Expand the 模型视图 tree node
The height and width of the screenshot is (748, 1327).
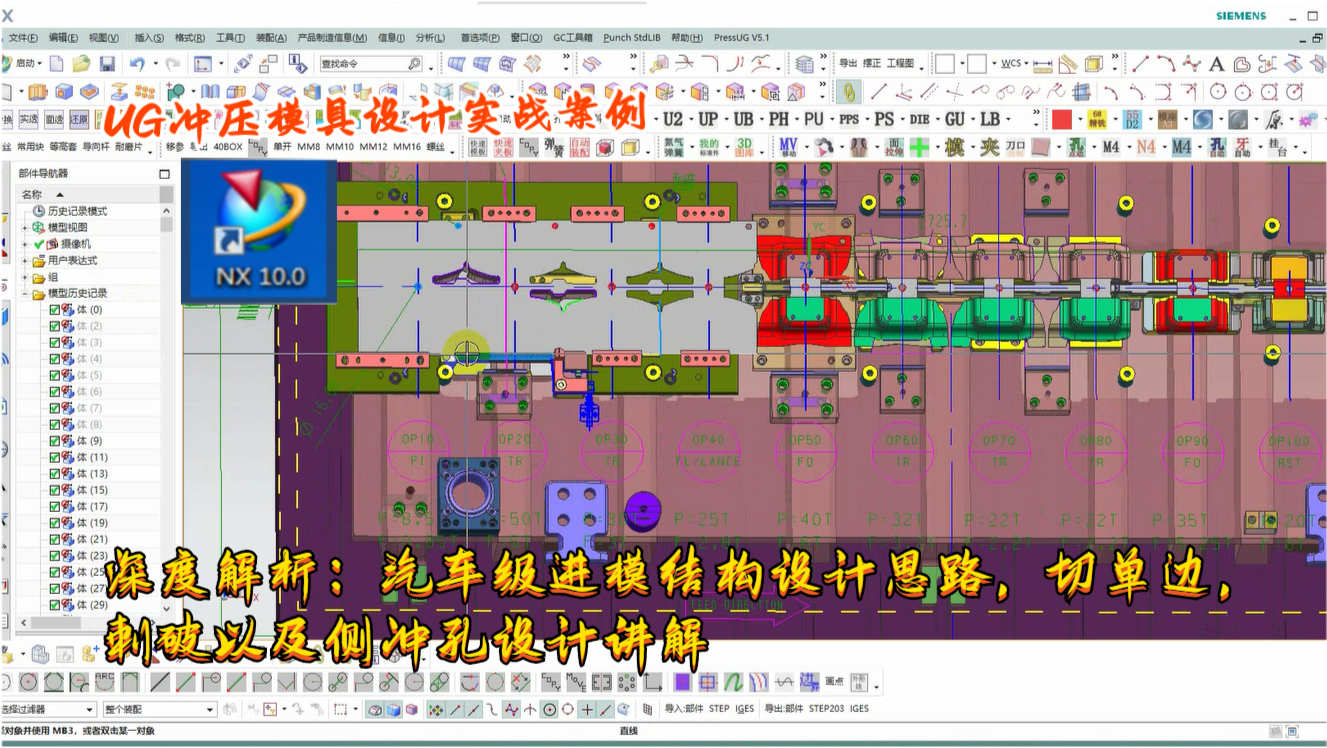(x=25, y=228)
